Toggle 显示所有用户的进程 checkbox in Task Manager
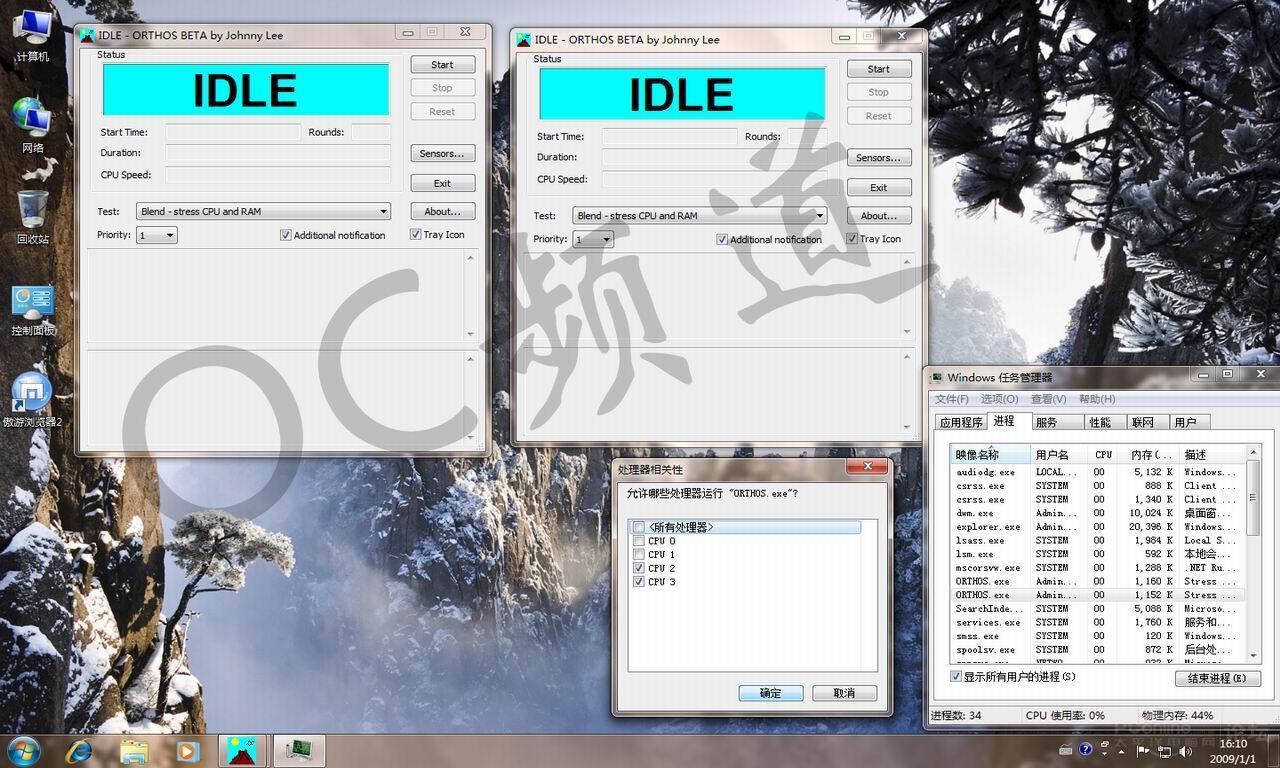The image size is (1280, 768). pyautogui.click(x=956, y=677)
